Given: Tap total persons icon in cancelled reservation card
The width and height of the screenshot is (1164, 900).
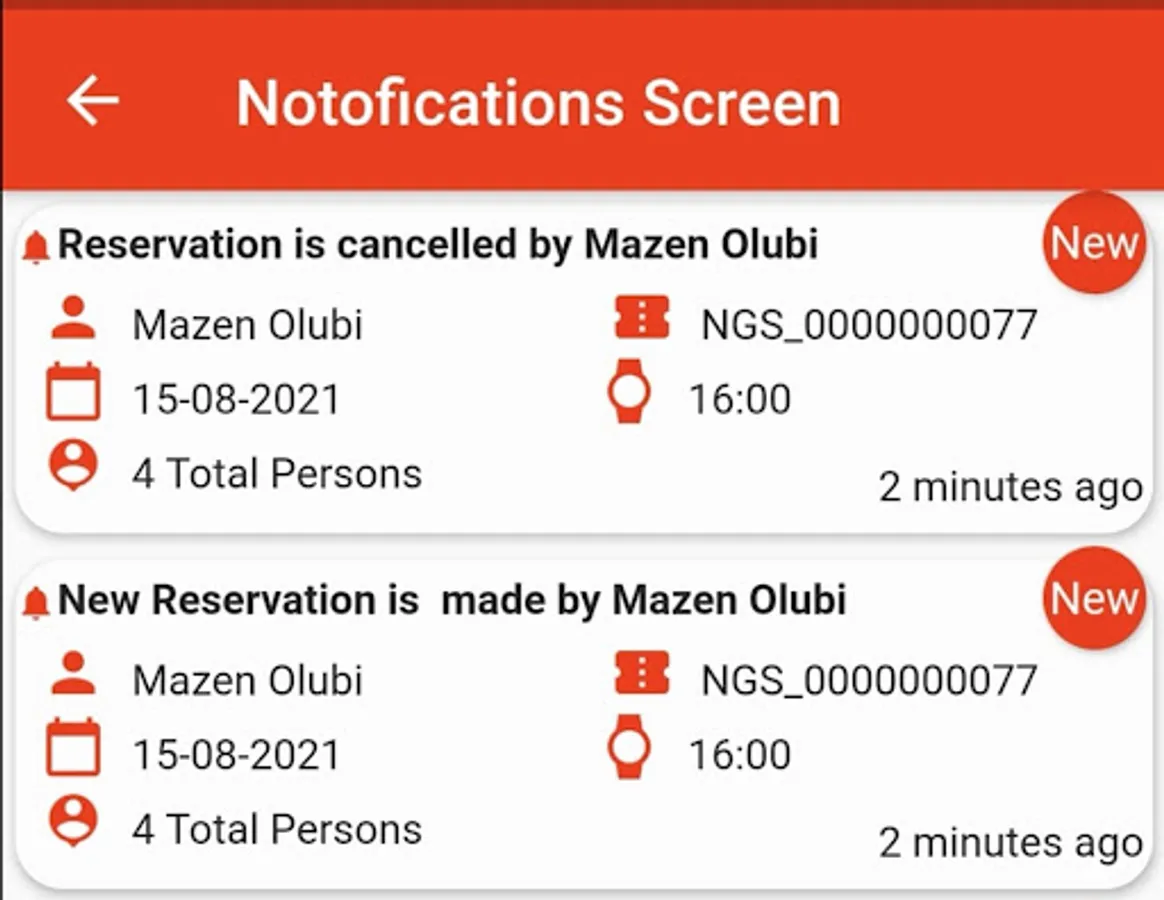Looking at the screenshot, I should click(x=73, y=466).
